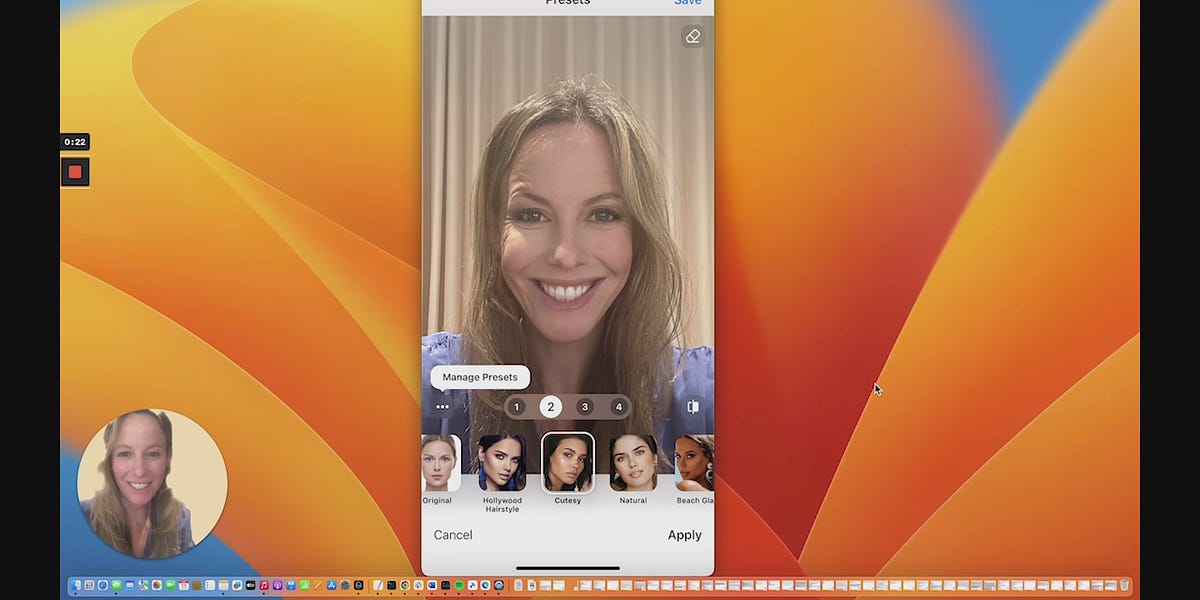
Task: Cancel out of the Presets editor
Action: (452, 535)
